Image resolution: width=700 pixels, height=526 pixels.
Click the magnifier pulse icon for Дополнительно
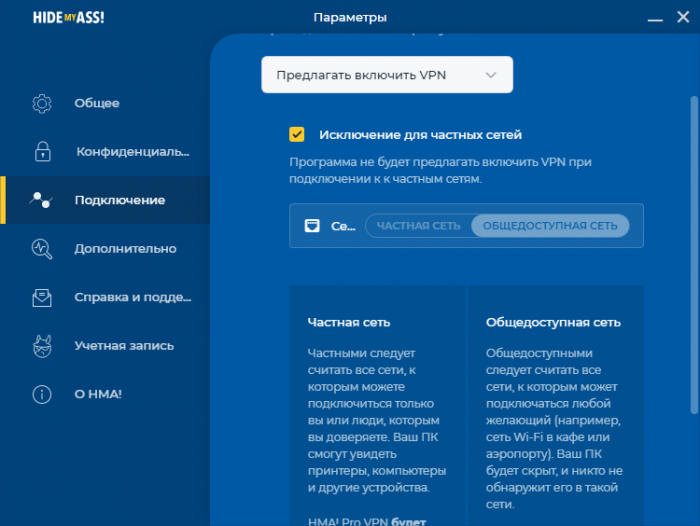[42, 249]
